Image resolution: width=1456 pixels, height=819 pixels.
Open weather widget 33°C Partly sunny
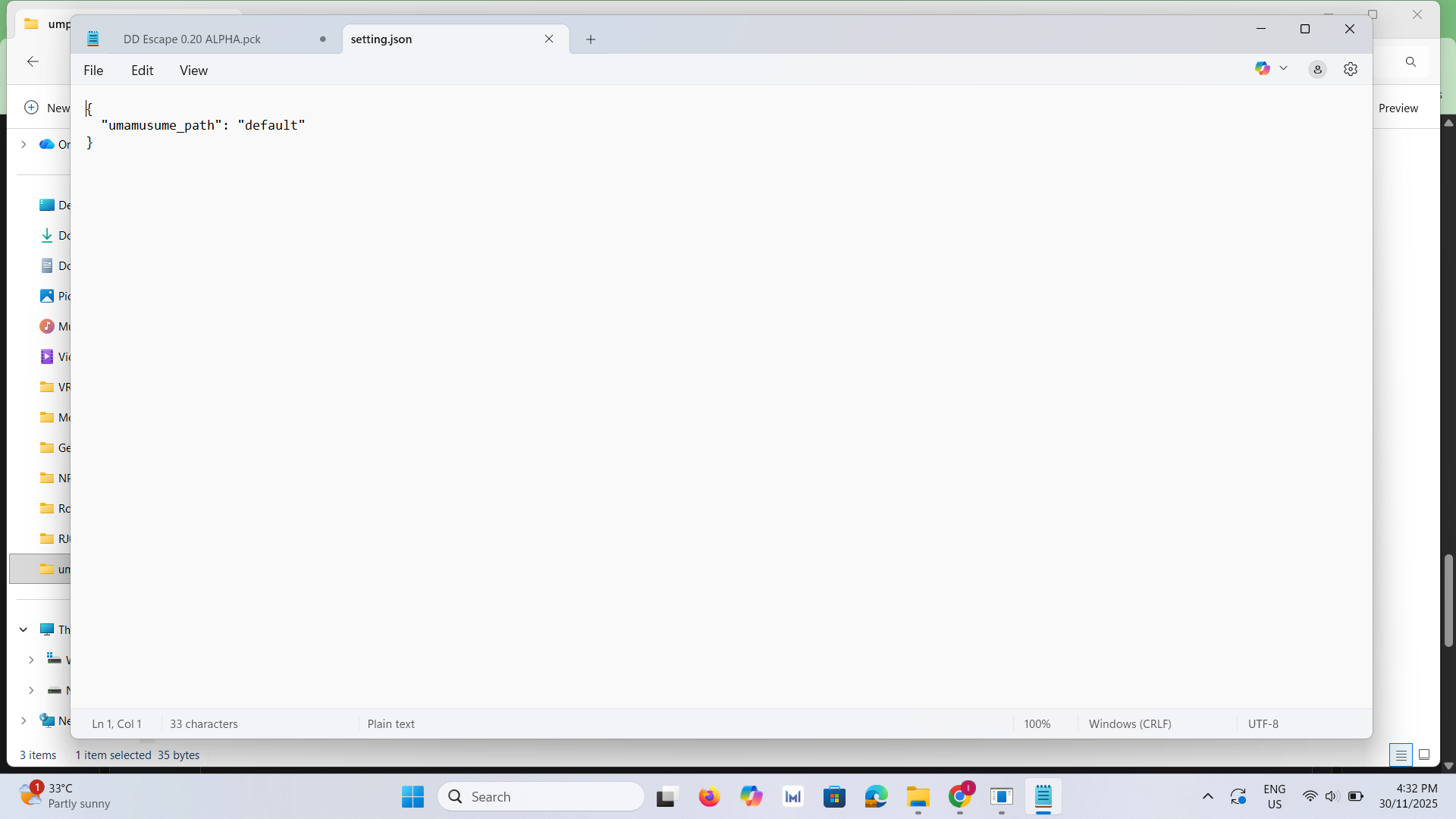(65, 796)
